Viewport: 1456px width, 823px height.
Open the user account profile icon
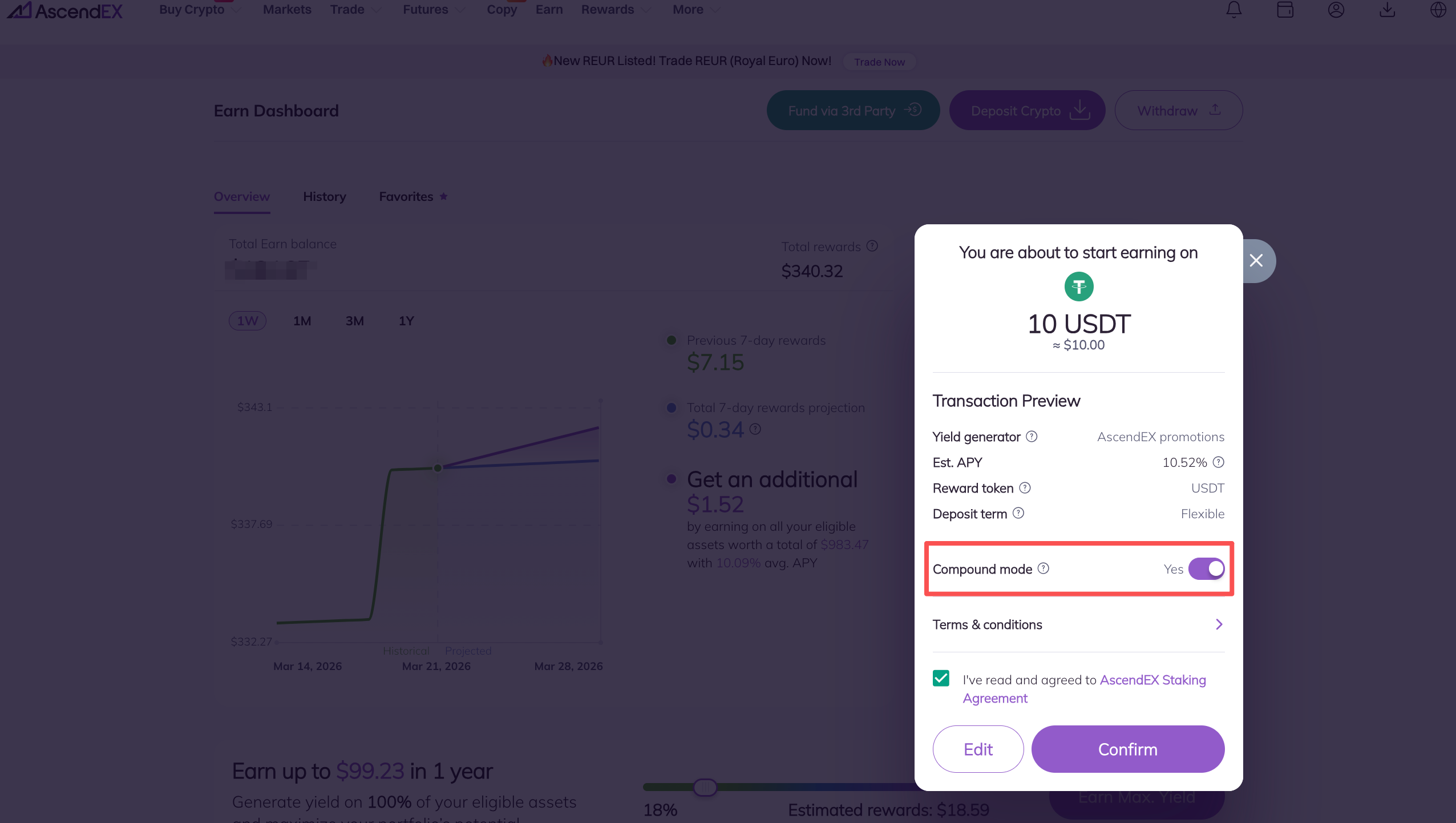[1336, 10]
